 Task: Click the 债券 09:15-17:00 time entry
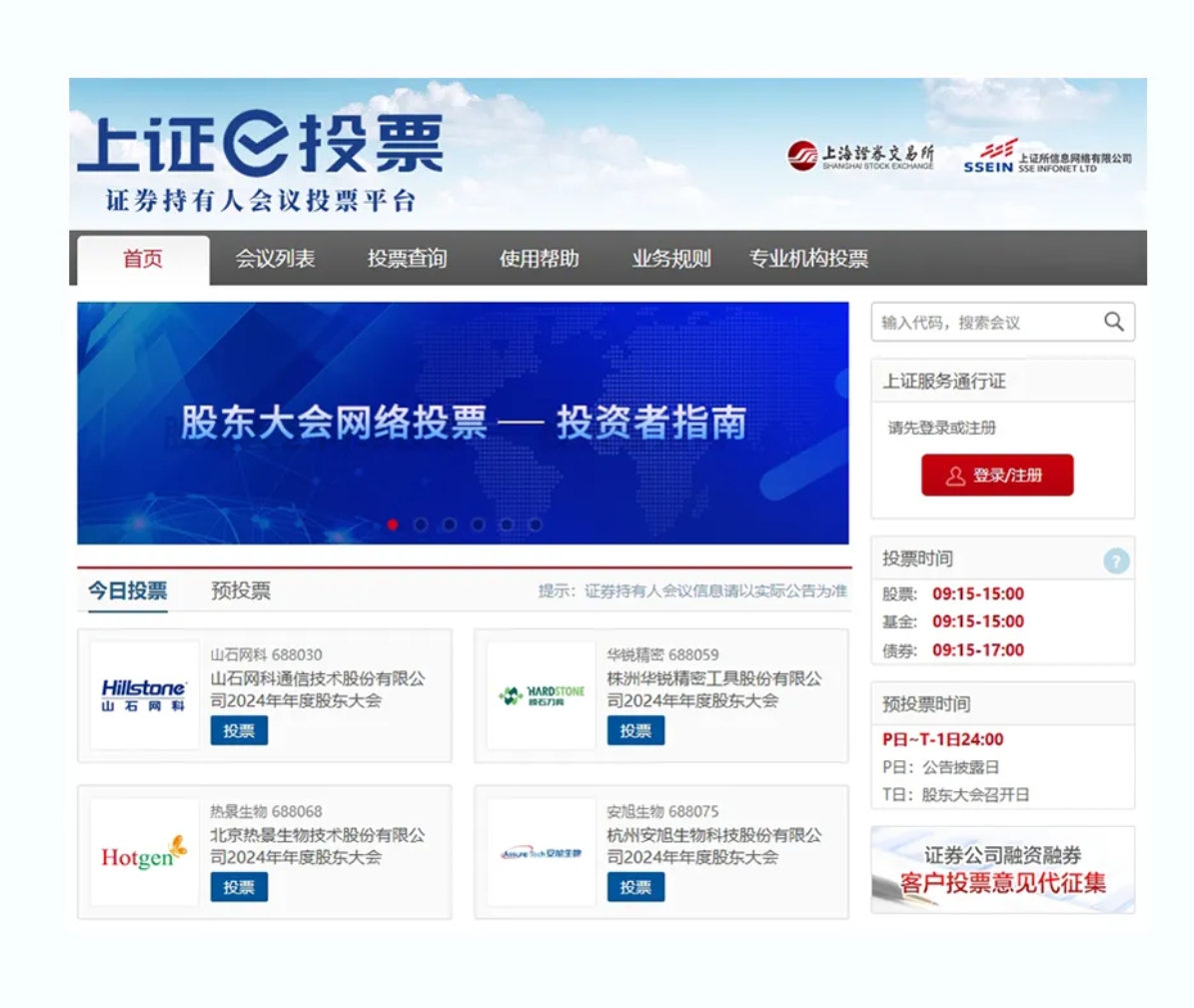(953, 650)
